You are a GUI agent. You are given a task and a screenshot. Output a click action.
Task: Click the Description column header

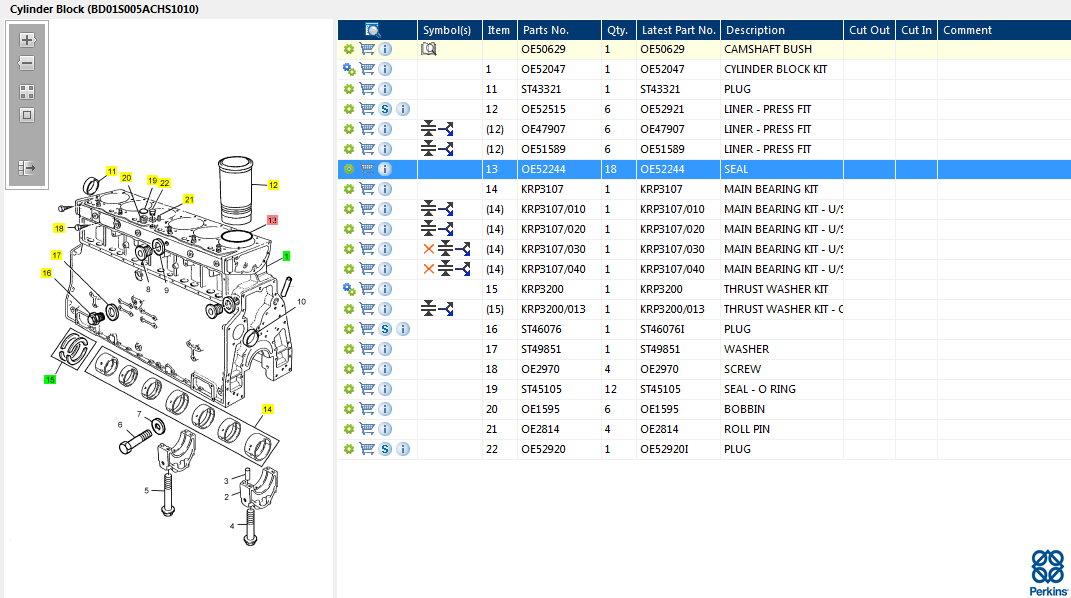coord(782,30)
